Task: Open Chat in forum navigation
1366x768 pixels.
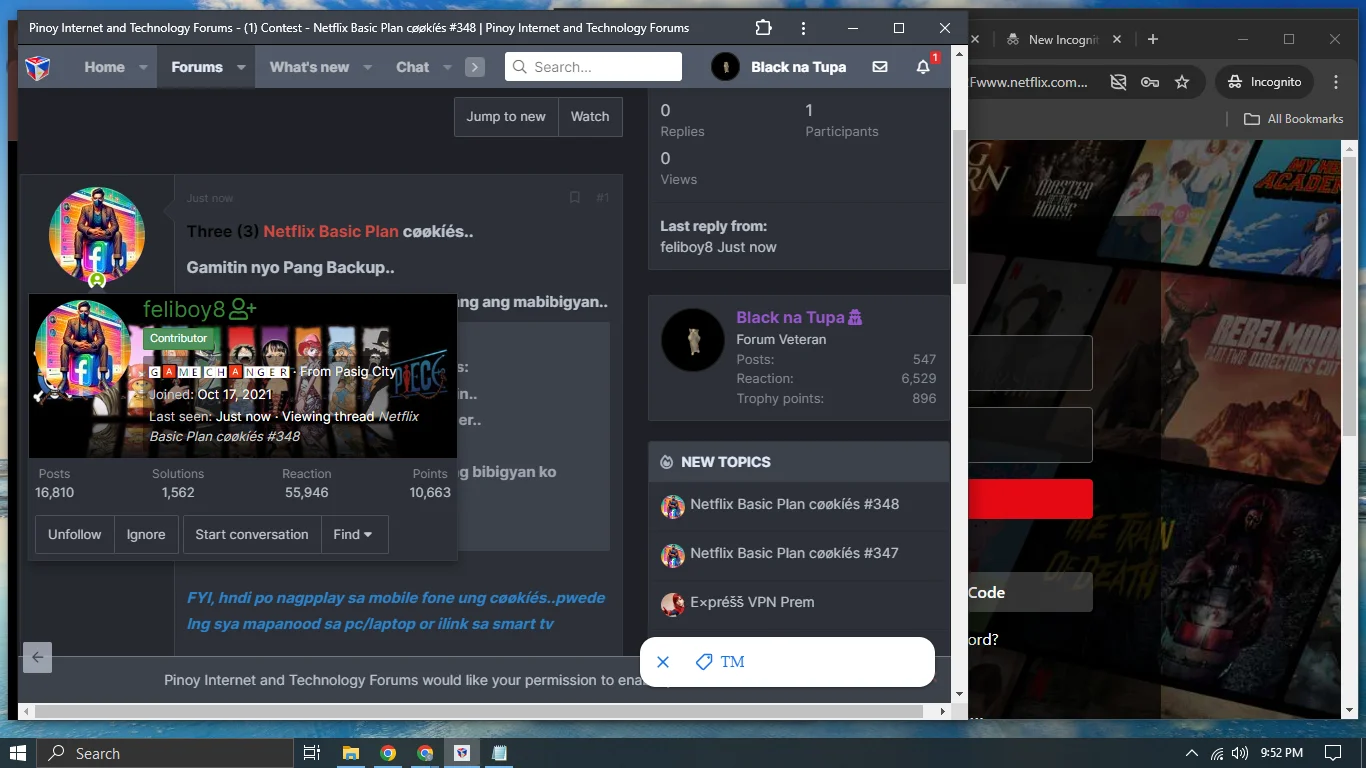Action: pos(412,67)
